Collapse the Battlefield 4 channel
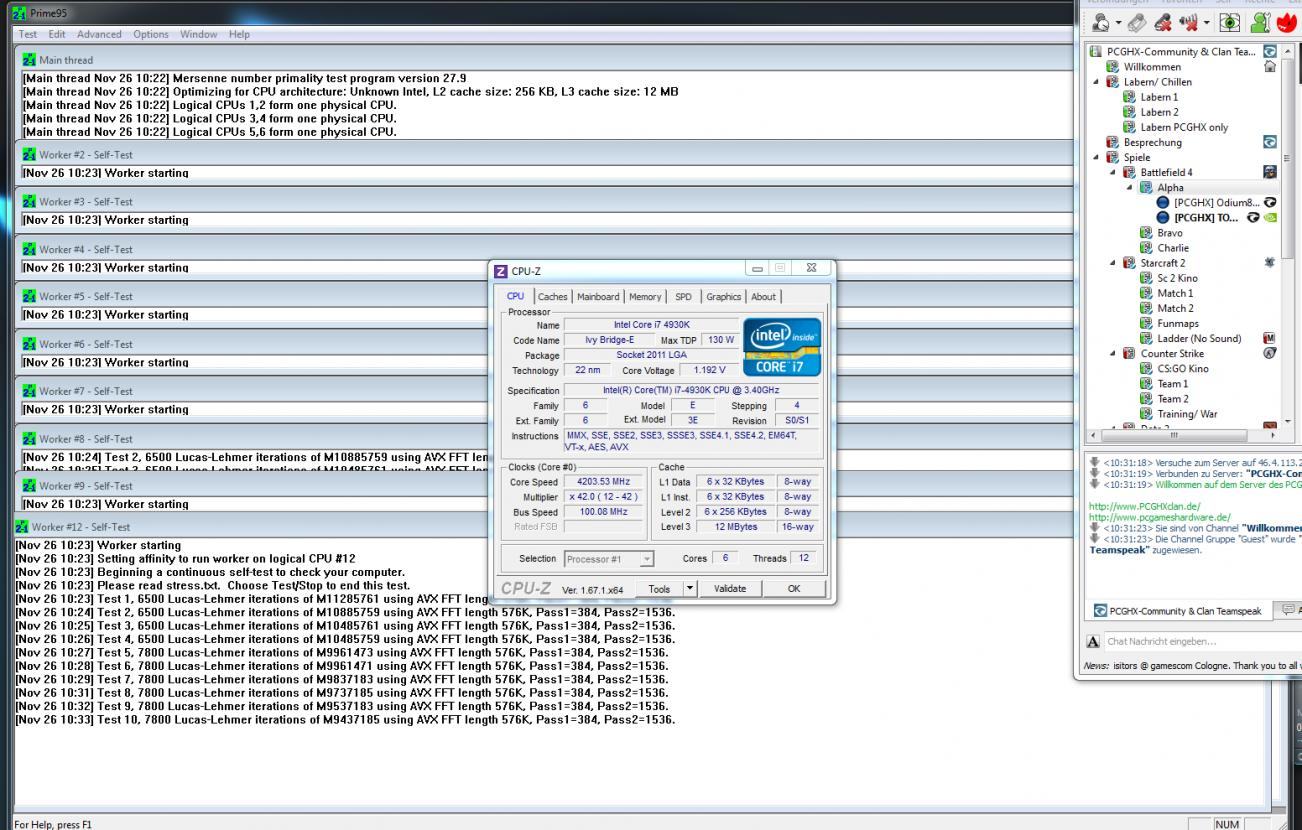The image size is (1302, 830). [x=1114, y=172]
